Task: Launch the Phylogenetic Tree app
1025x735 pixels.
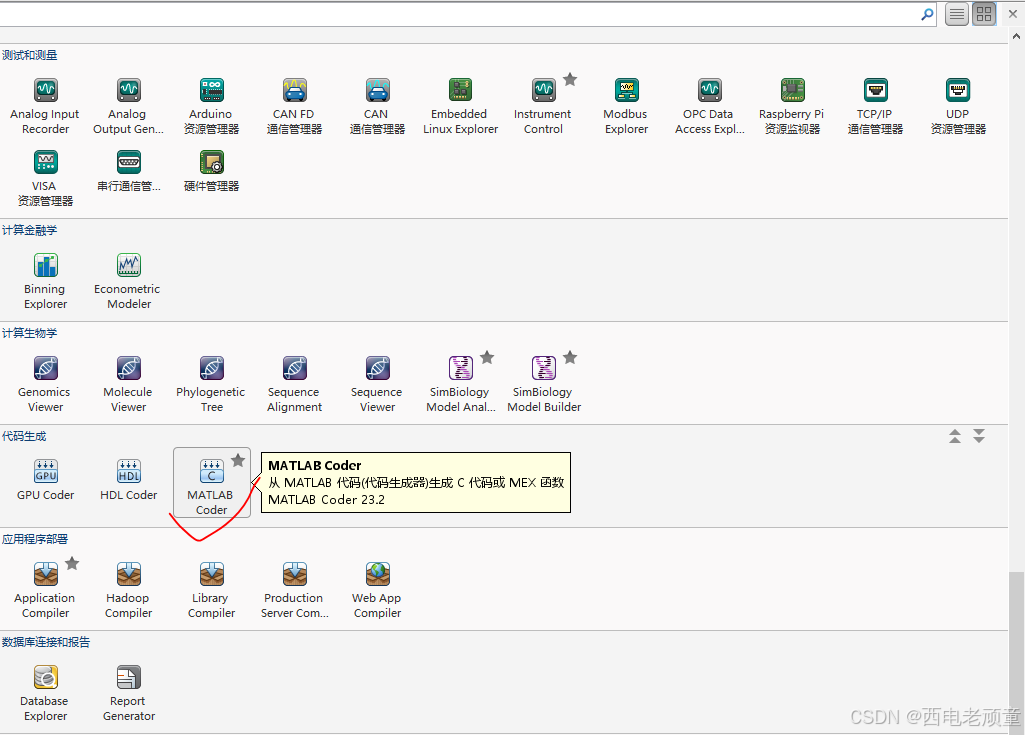Action: point(211,384)
